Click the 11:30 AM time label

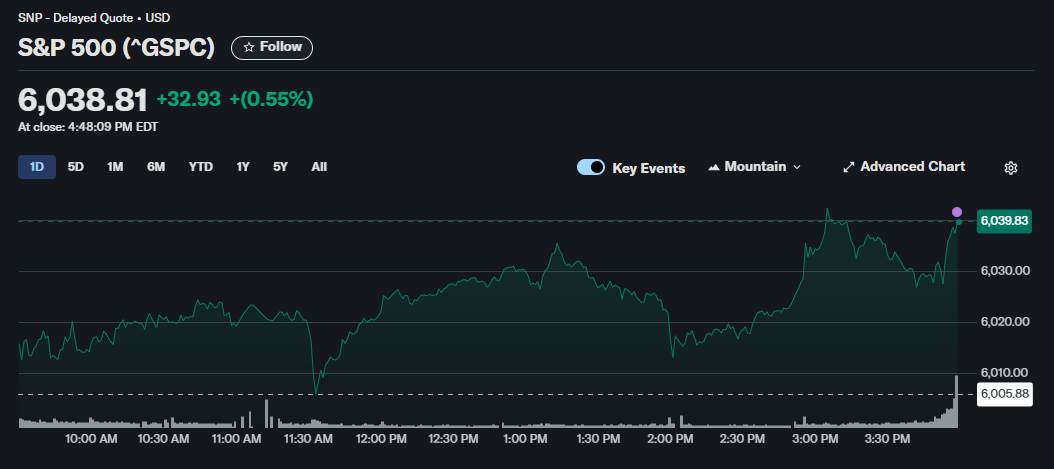(307, 439)
